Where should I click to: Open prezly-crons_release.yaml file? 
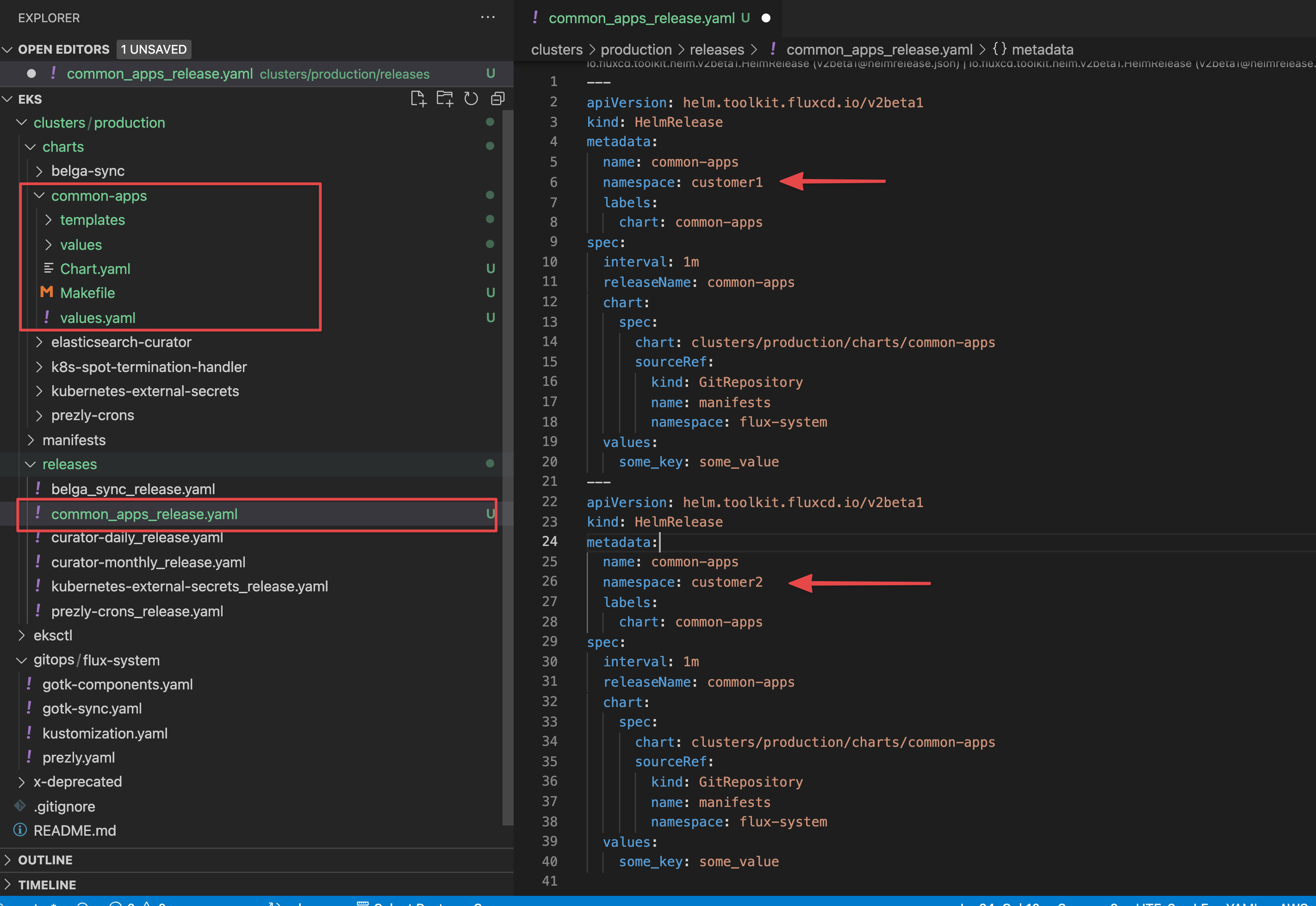[137, 611]
